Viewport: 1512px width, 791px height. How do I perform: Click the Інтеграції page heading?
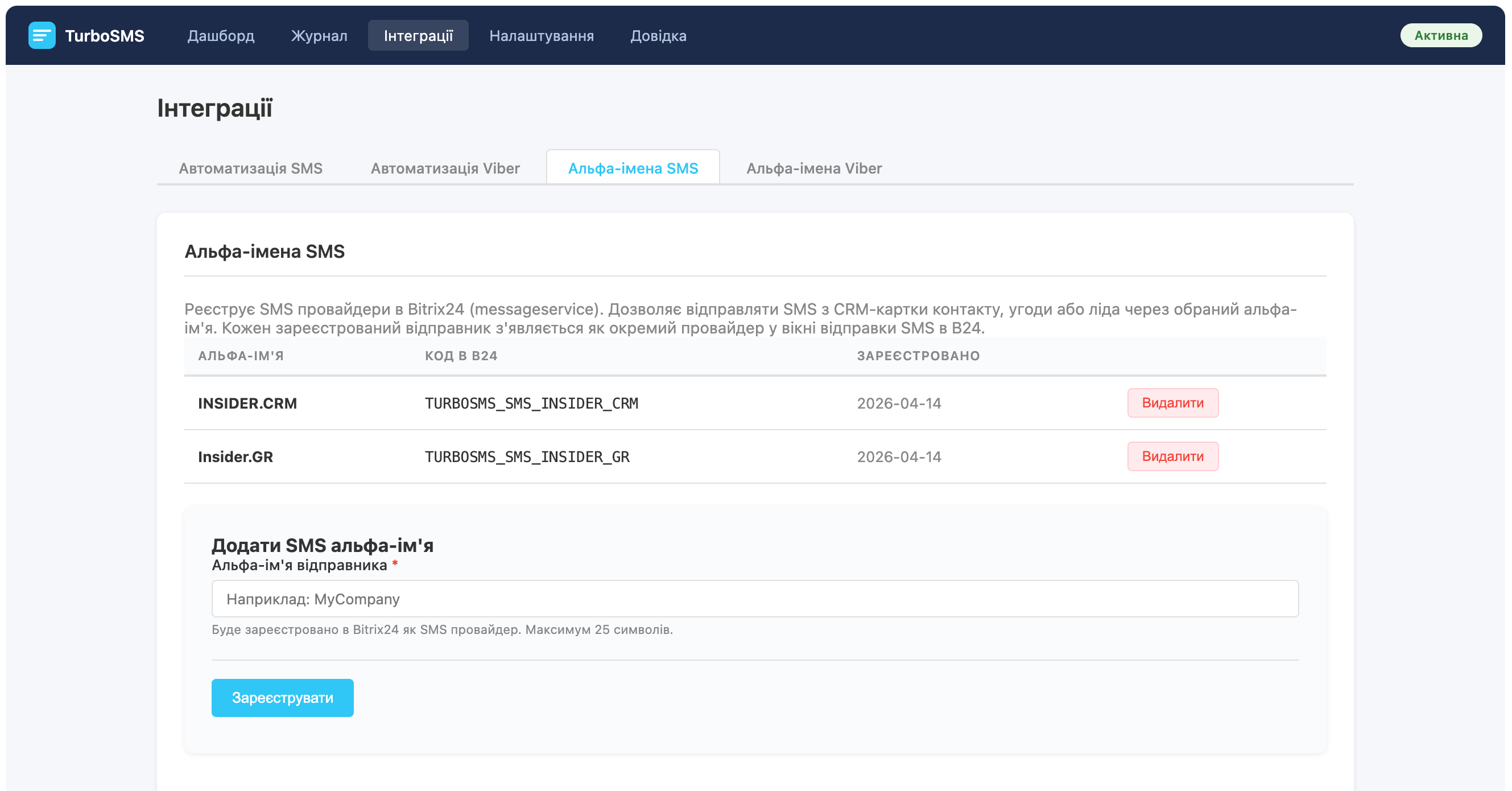[215, 108]
